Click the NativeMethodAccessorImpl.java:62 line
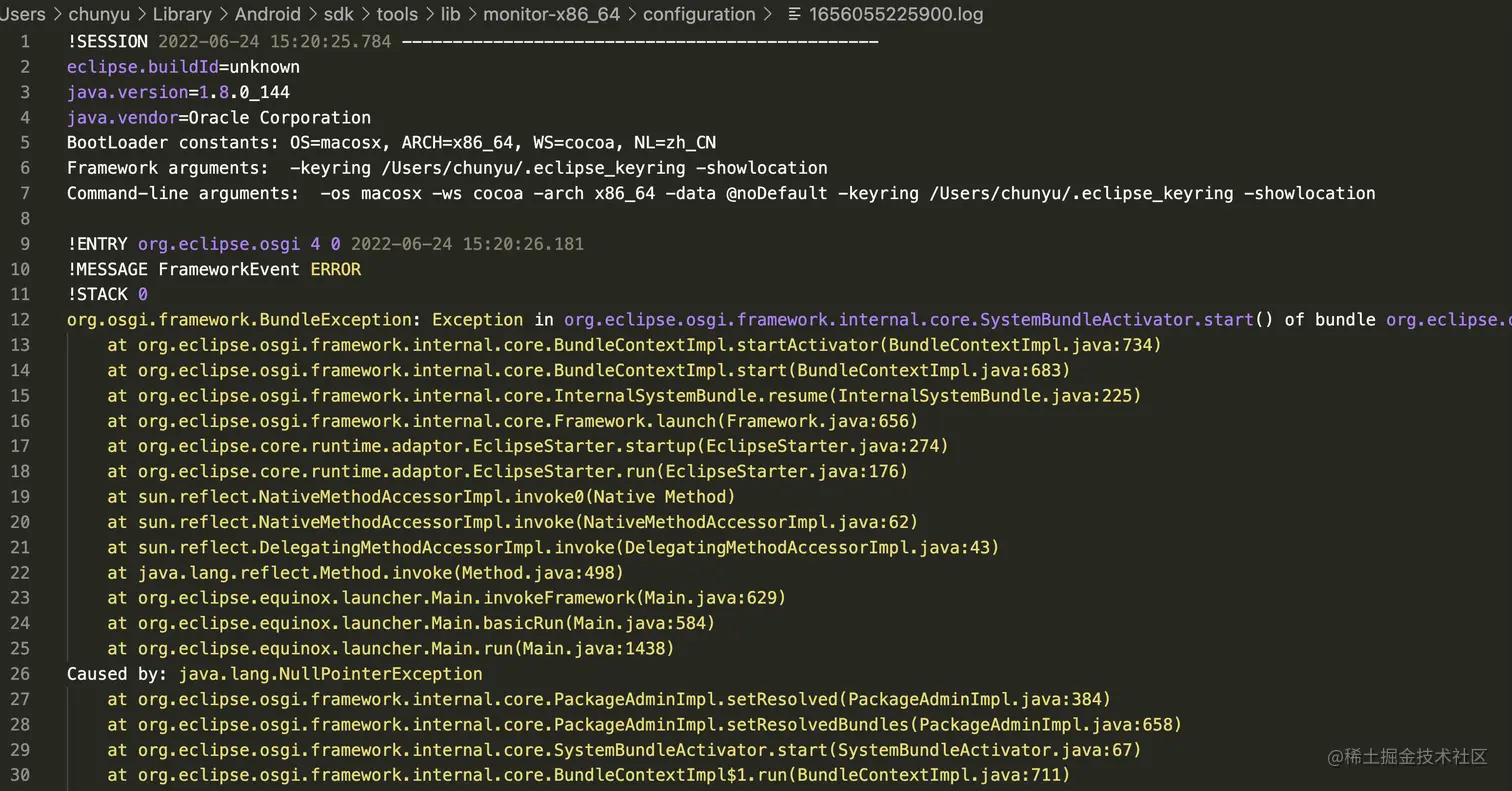Screen dimensions: 1512x791 tap(513, 522)
